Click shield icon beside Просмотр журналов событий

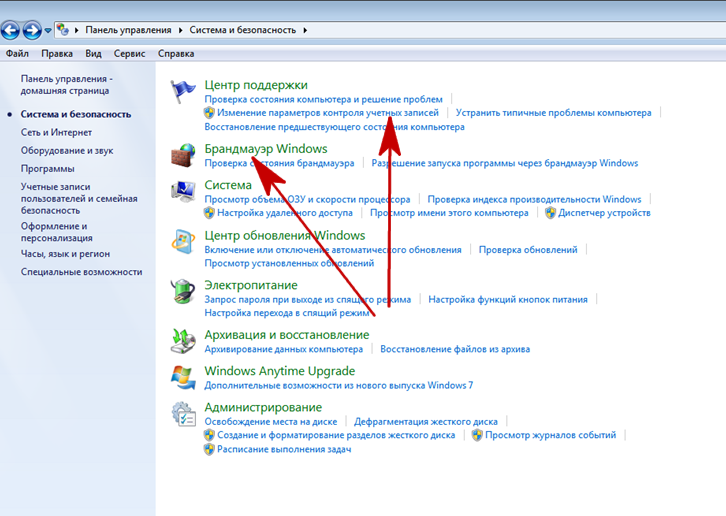(x=477, y=435)
